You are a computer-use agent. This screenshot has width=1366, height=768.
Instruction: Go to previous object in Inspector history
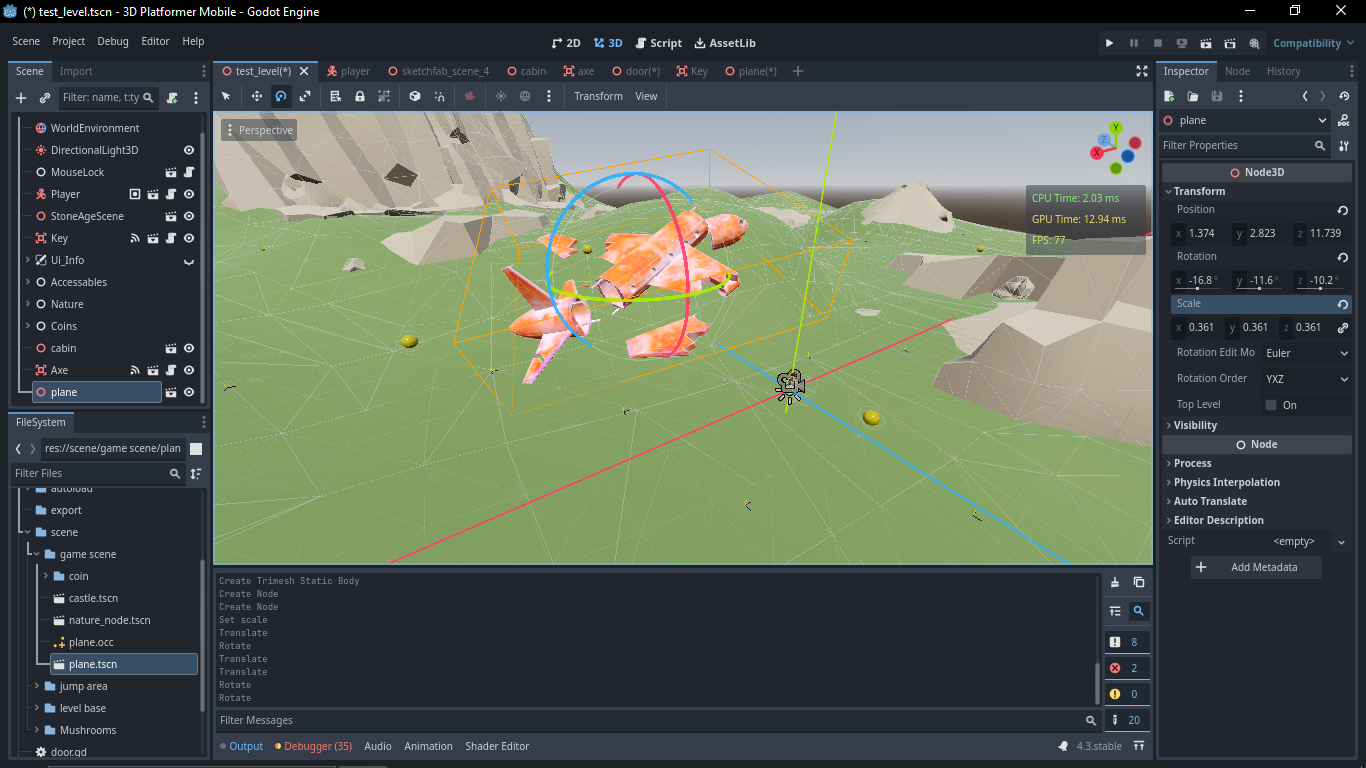tap(1305, 96)
